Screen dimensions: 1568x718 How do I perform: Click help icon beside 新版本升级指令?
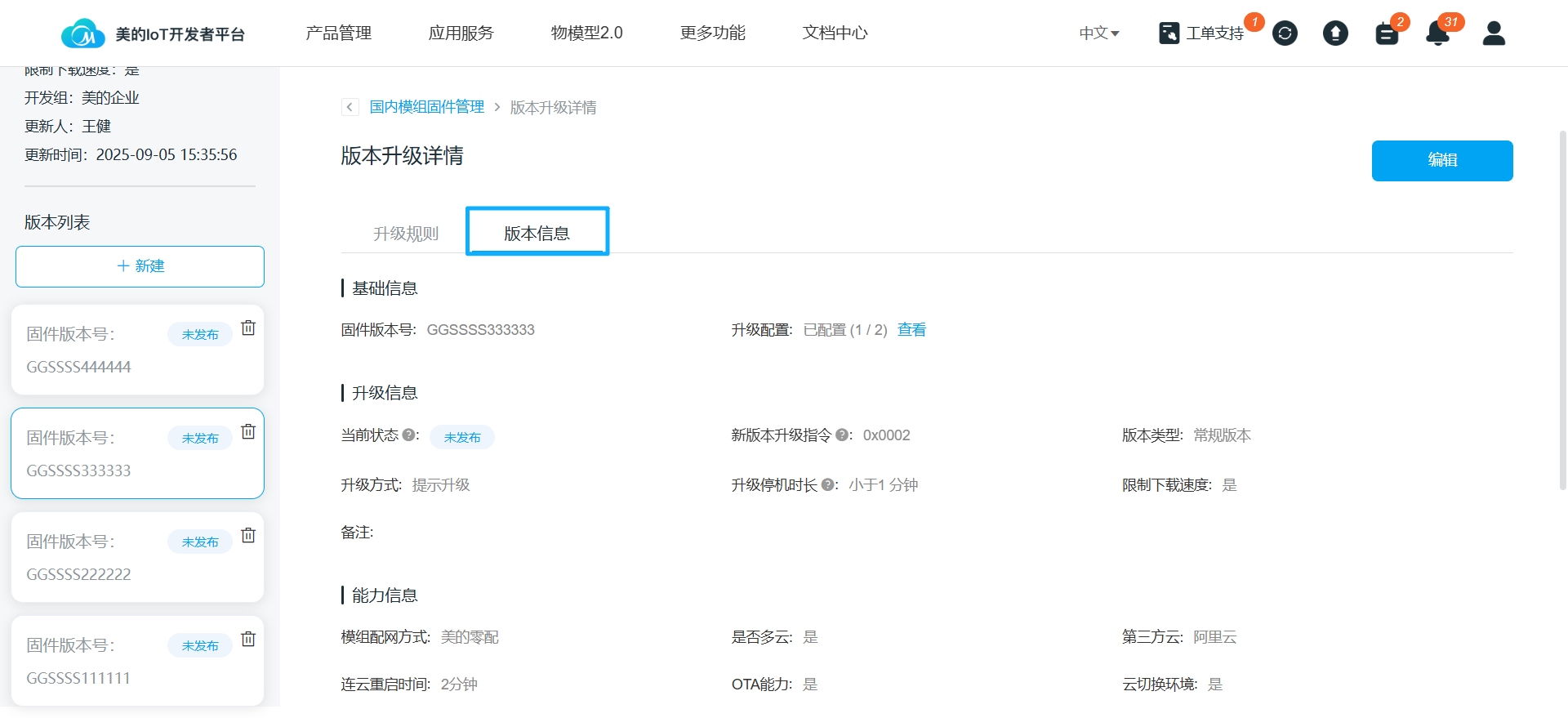(x=841, y=435)
